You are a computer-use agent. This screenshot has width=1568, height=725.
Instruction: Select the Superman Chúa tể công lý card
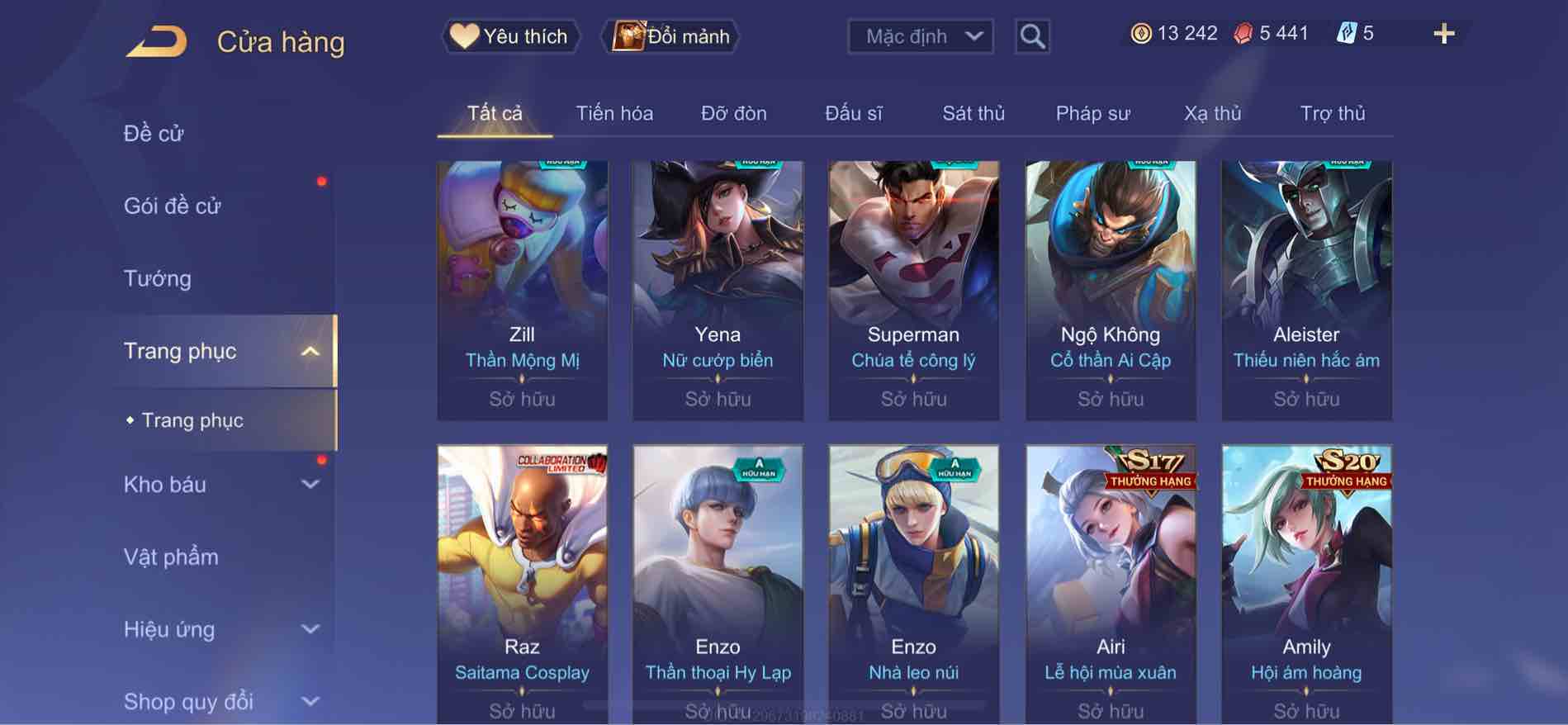point(913,291)
